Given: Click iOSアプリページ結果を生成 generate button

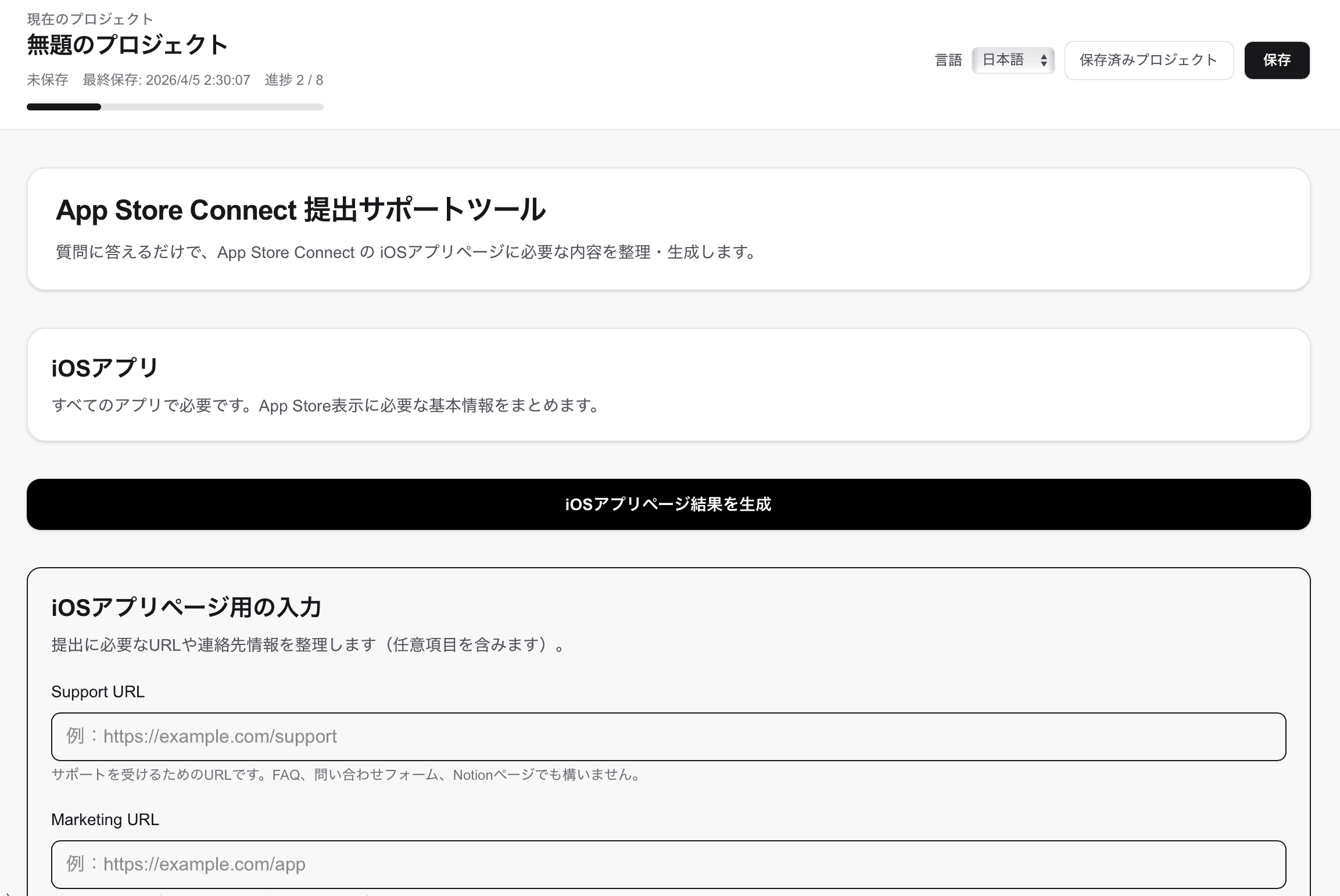Looking at the screenshot, I should pyautogui.click(x=668, y=504).
